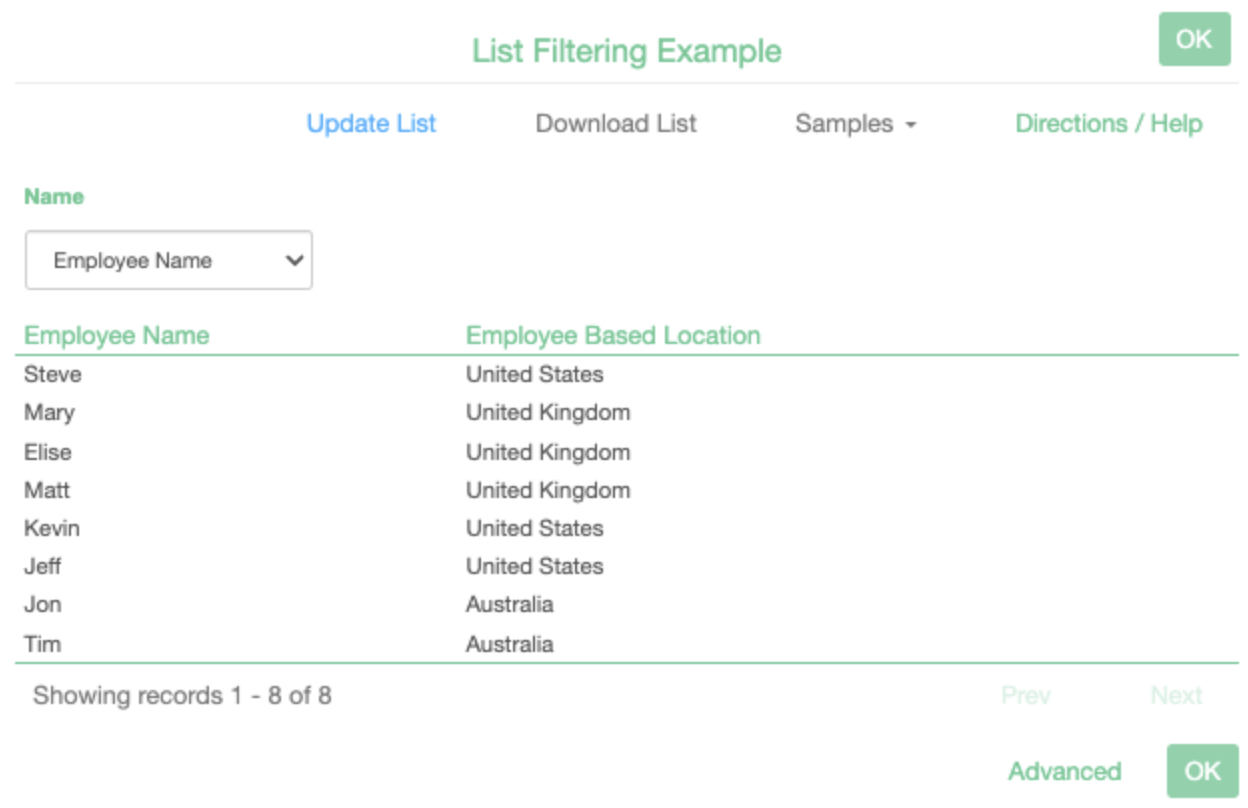Go to previous page with Prev
The width and height of the screenshot is (1248, 808).
coord(1026,695)
